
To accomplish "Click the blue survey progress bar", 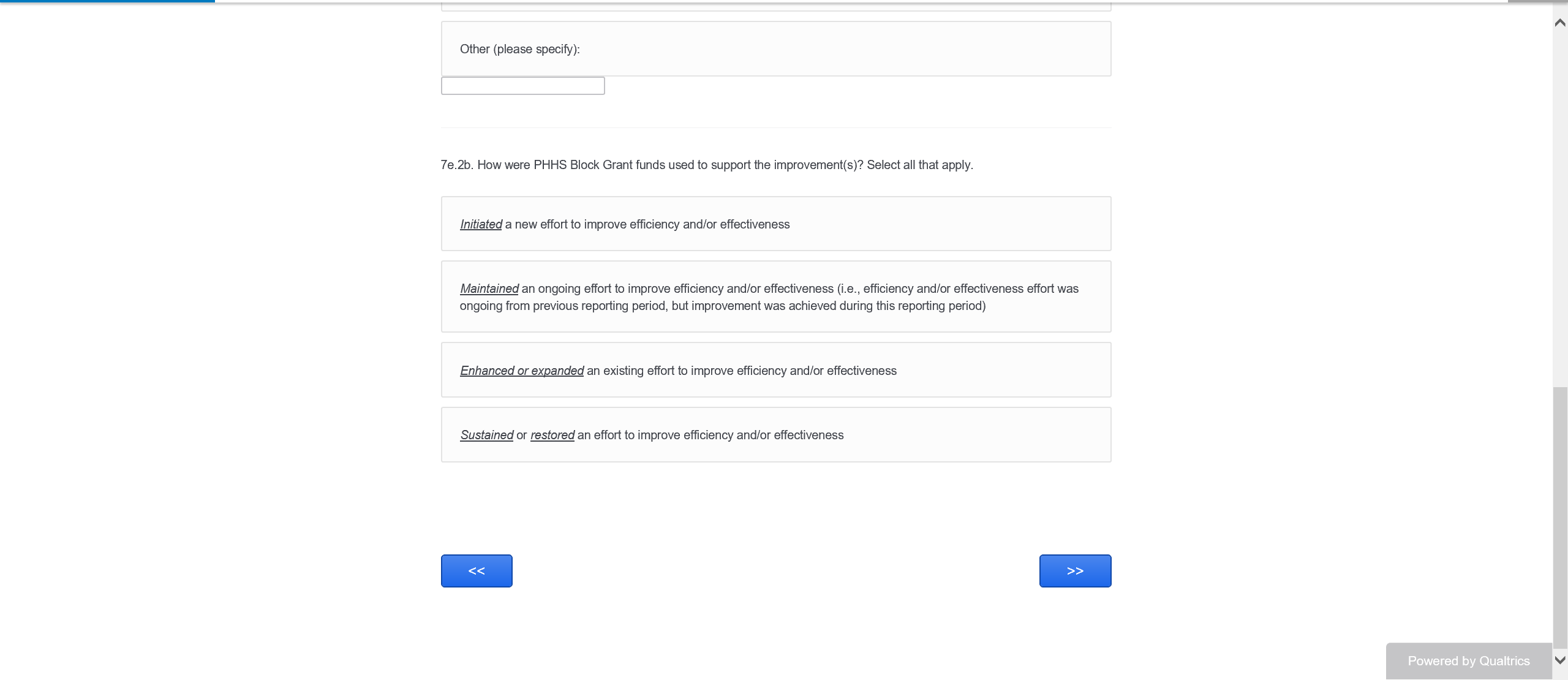I will (x=107, y=1).
